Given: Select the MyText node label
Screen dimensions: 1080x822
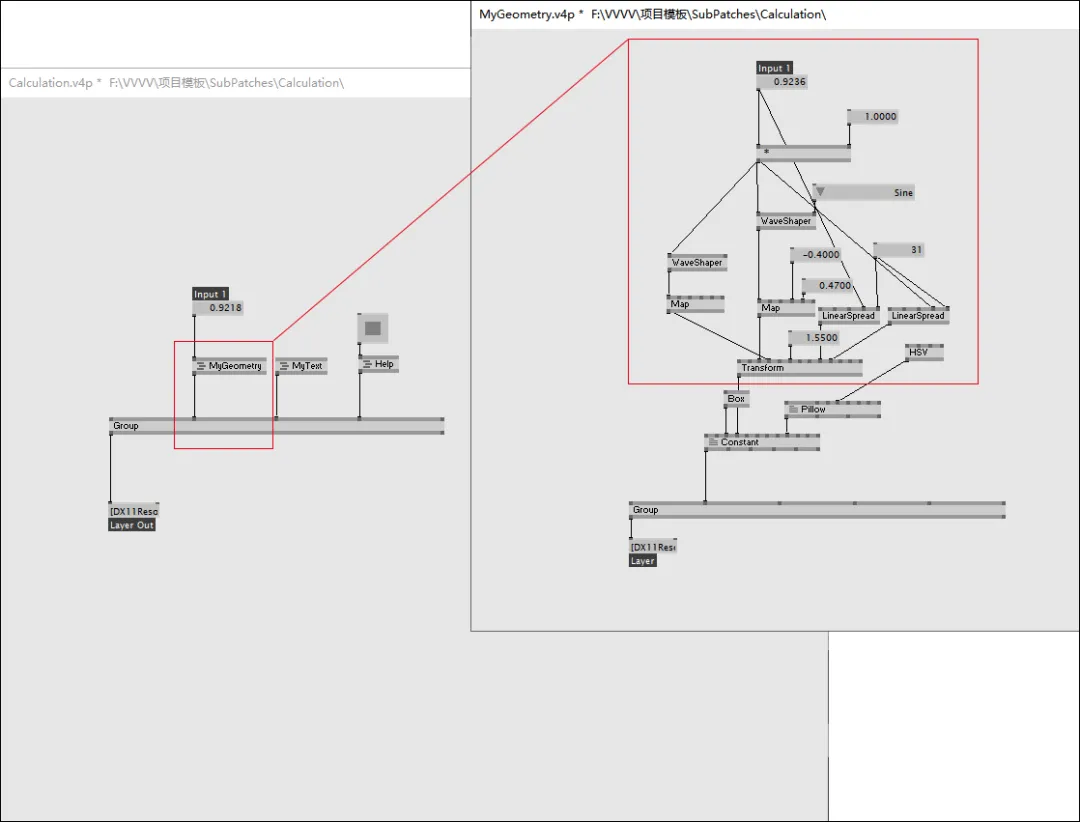Looking at the screenshot, I should point(307,366).
